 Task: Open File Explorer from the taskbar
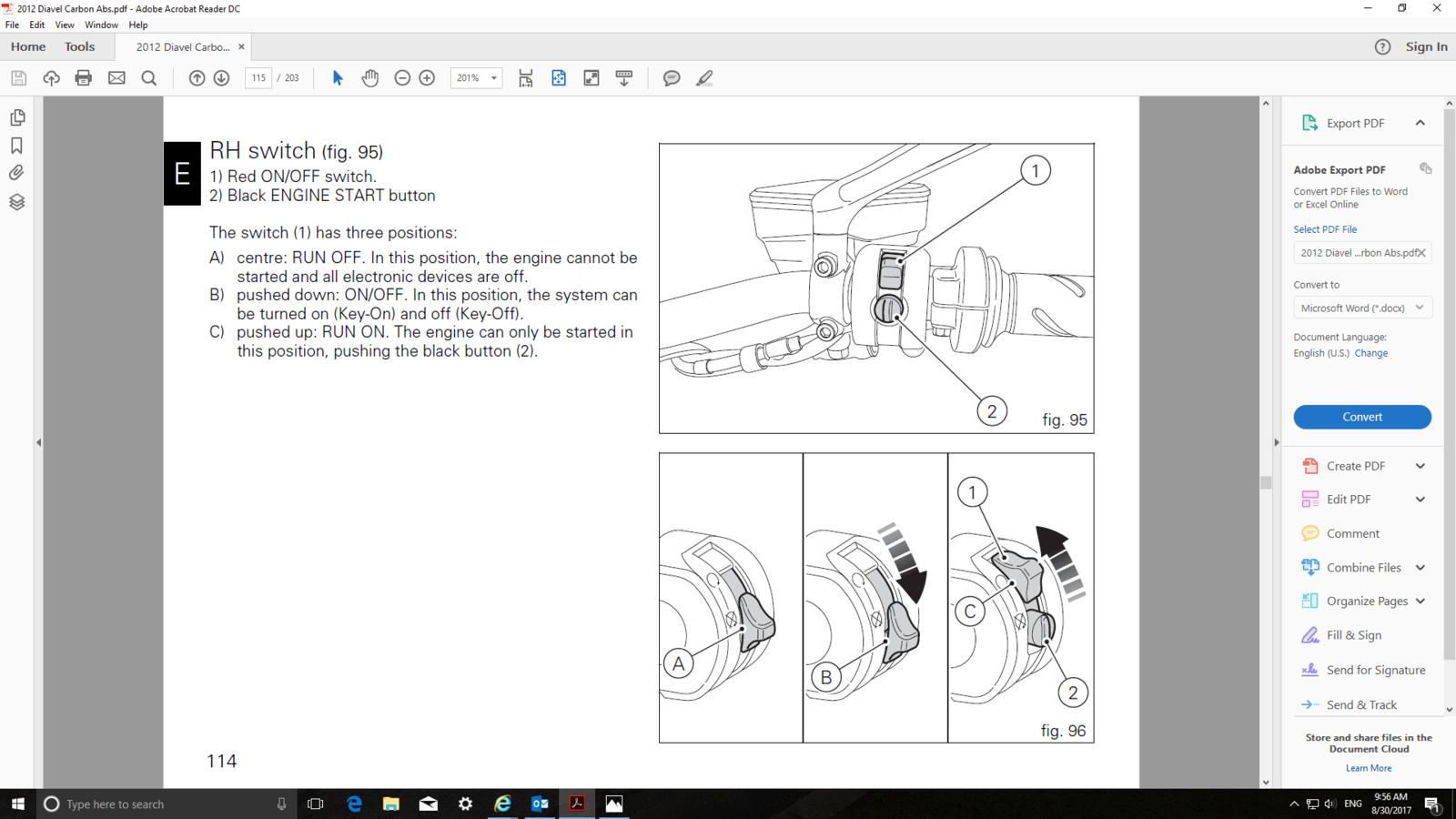point(391,804)
